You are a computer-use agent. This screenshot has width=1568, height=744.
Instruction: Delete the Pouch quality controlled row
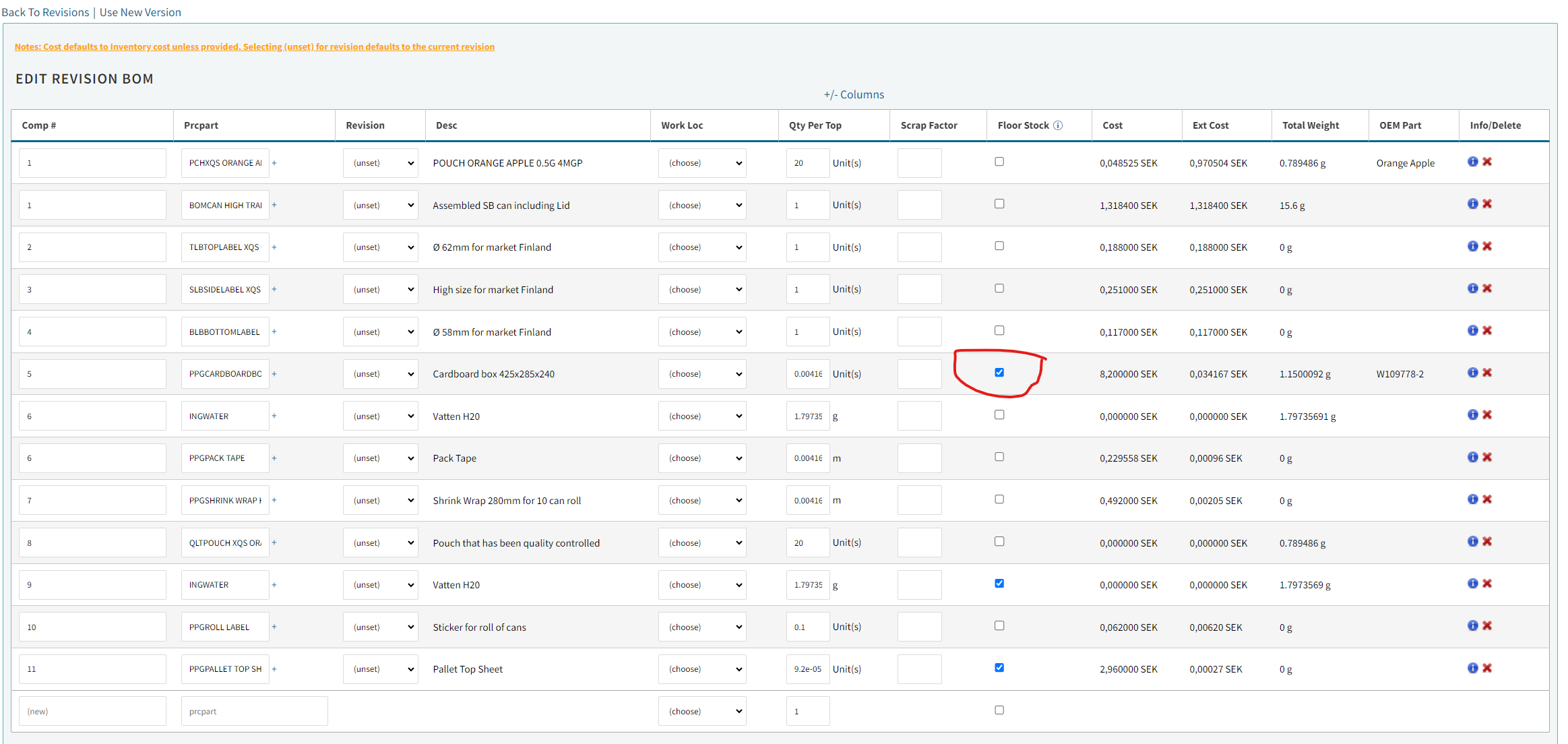point(1487,541)
